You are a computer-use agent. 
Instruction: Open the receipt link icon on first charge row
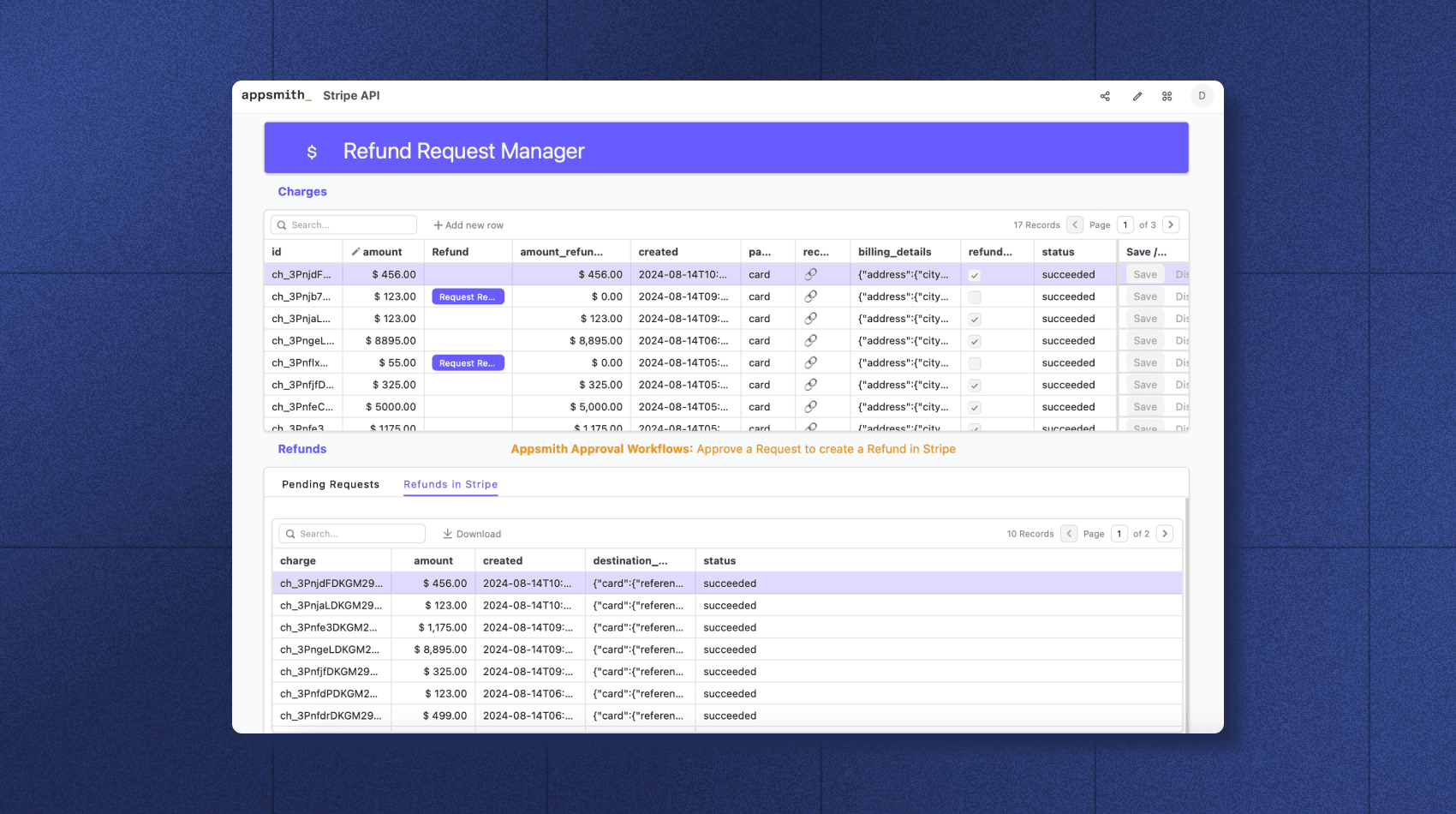point(812,274)
